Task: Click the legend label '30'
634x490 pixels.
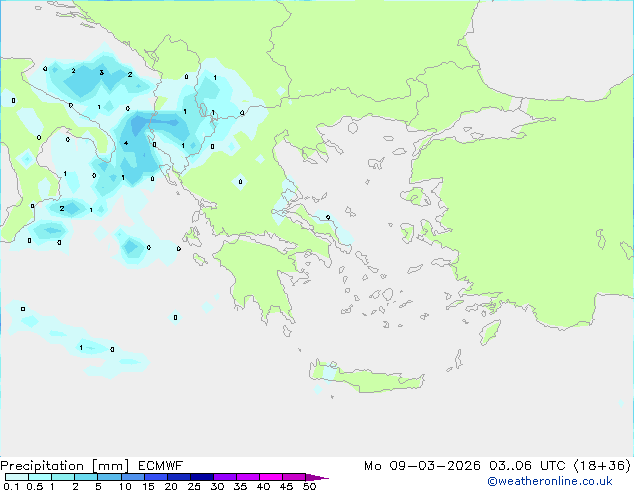Action: [218, 486]
